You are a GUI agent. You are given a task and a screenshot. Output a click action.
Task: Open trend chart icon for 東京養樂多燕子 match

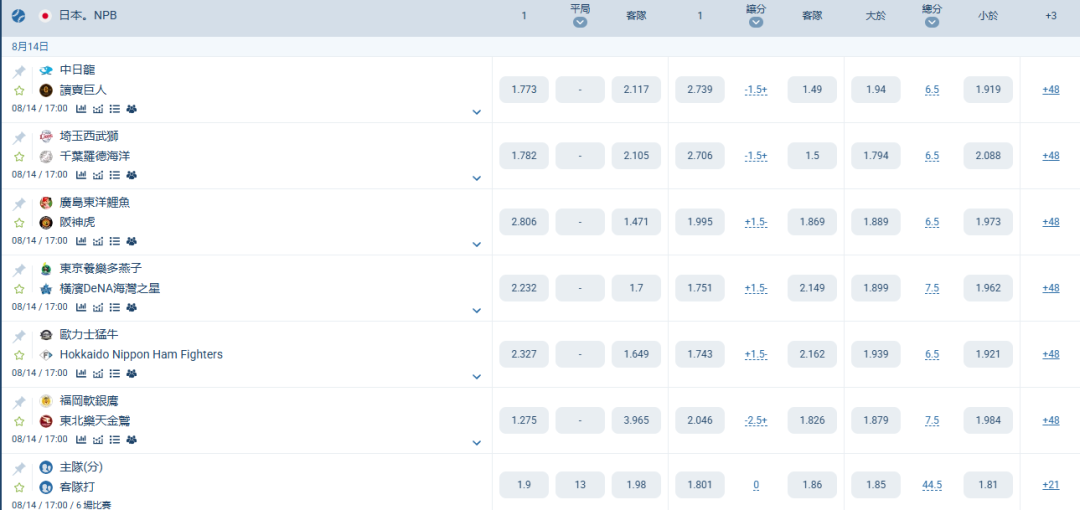[x=98, y=307]
